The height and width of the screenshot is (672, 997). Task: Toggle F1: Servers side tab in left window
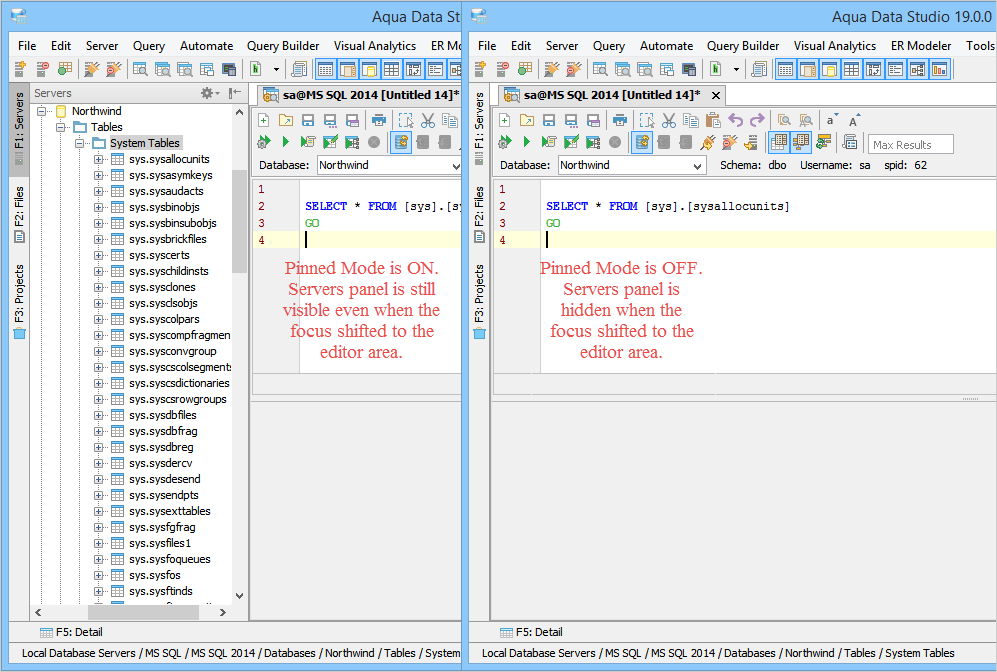19,128
